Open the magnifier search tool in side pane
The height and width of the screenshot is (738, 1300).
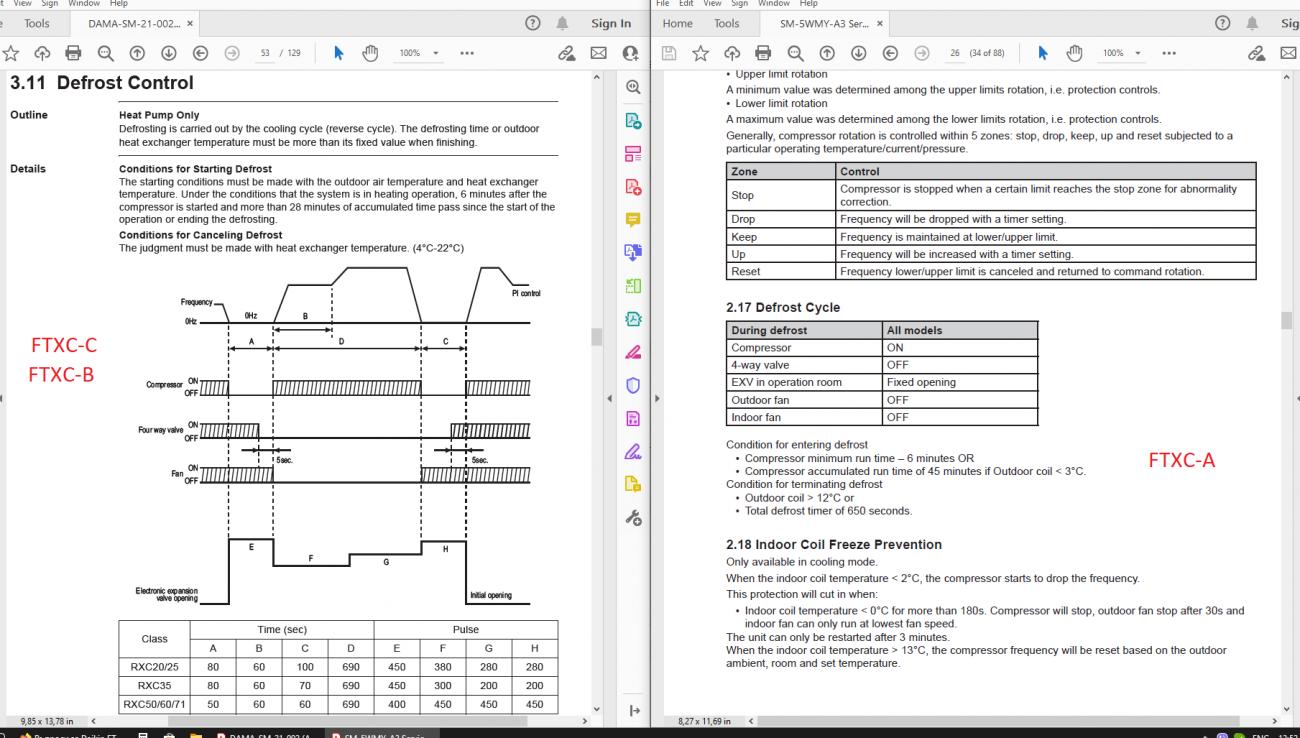tap(631, 88)
